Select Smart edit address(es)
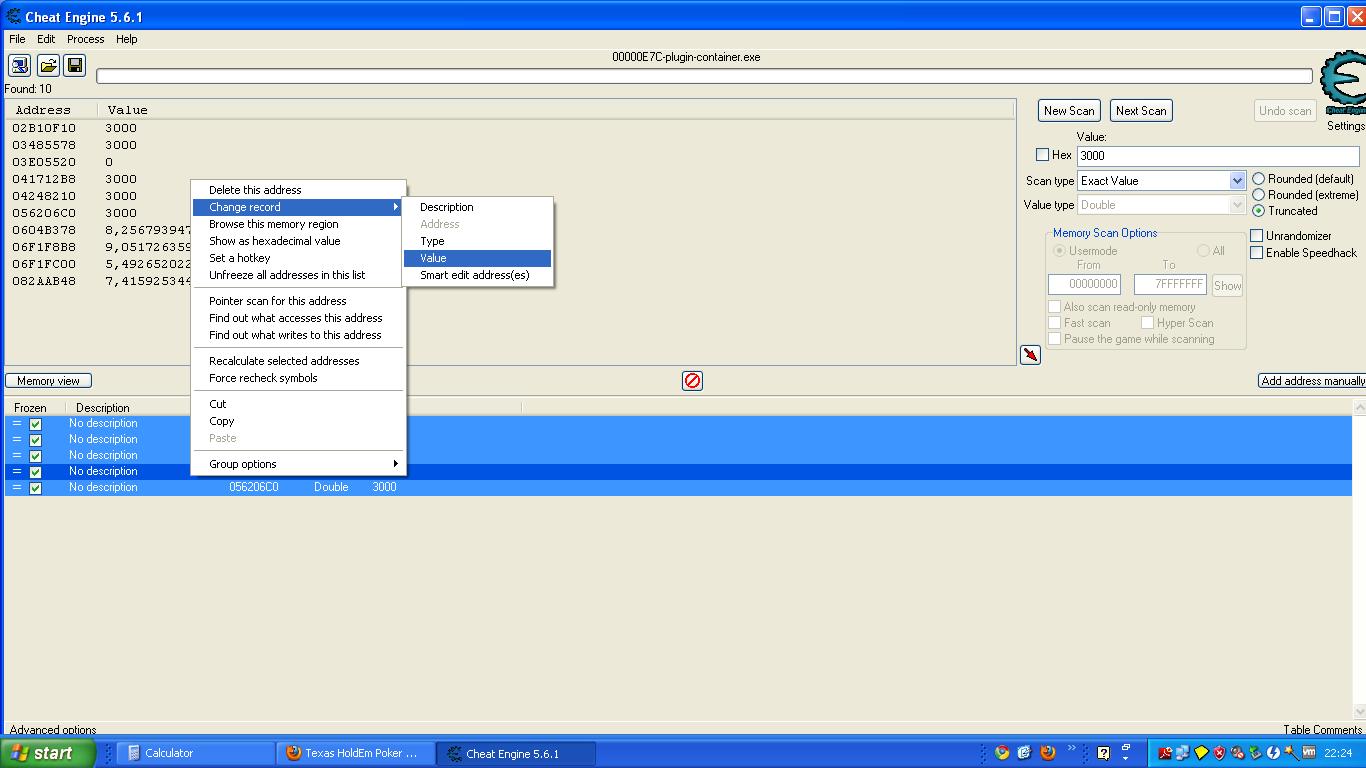 (x=477, y=275)
